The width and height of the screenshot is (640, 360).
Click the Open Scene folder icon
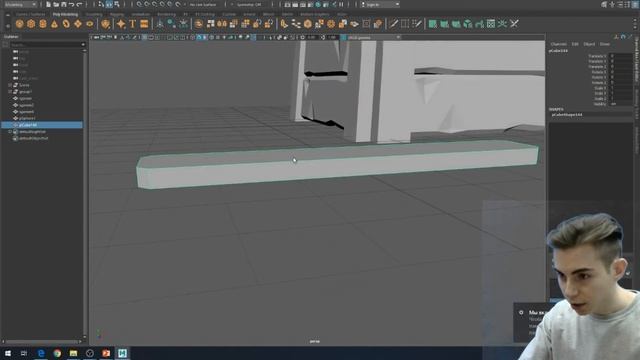coord(56,4)
